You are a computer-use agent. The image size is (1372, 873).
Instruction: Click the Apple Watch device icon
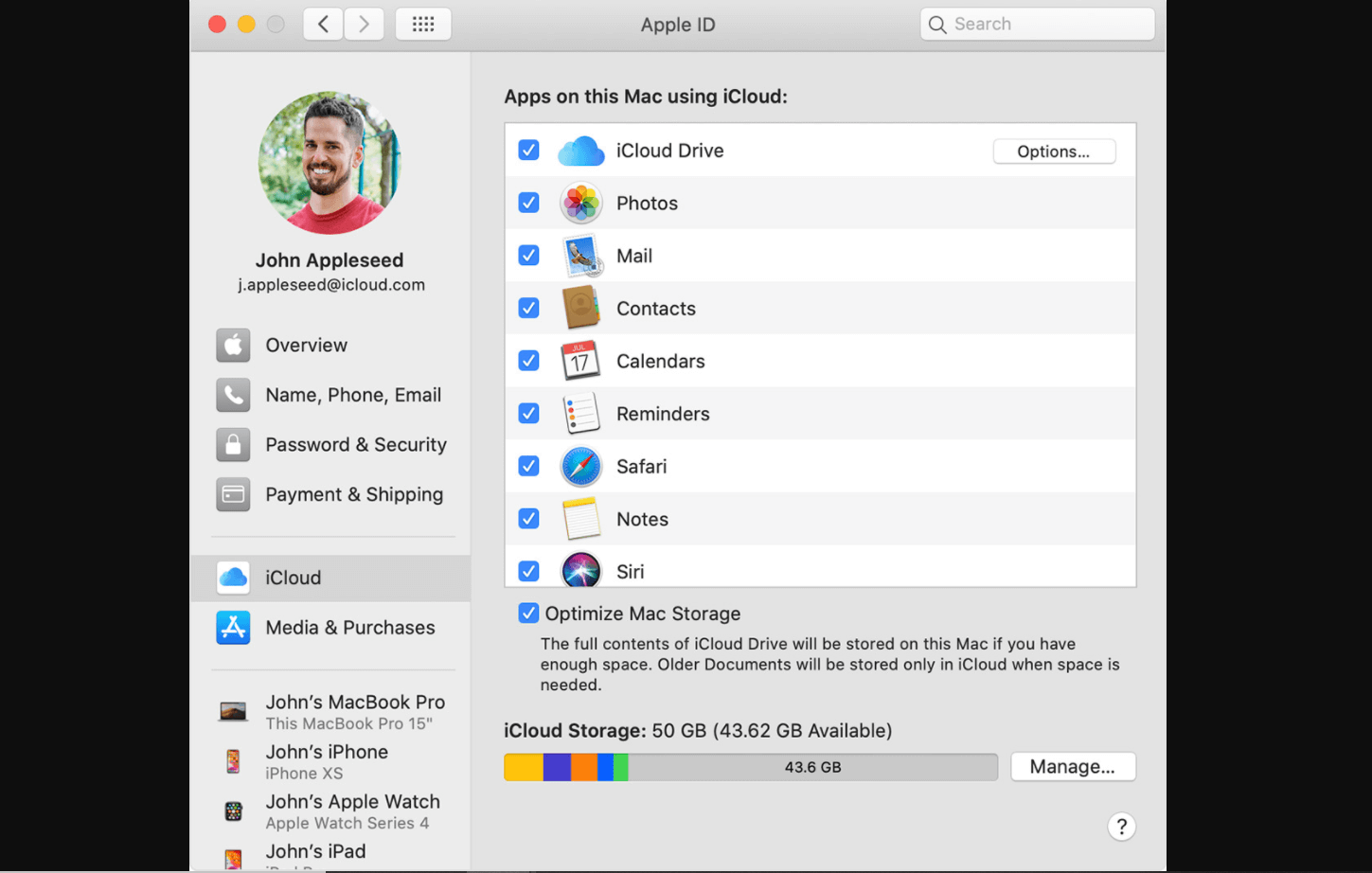pos(233,811)
